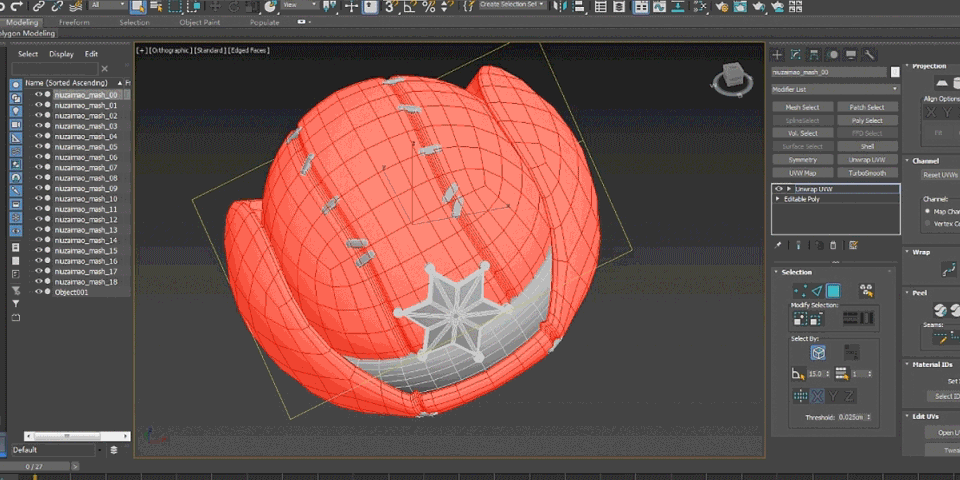Open Select by Name dialog icon
Viewport: 960px width, 480px height.
[156, 6]
